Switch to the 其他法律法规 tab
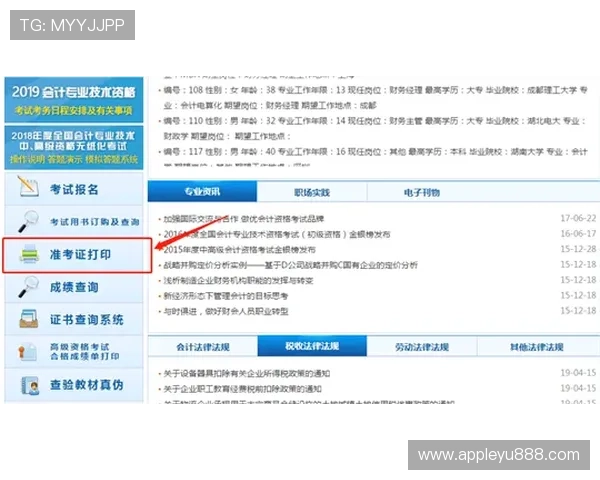This screenshot has width=600, height=480. 536,347
